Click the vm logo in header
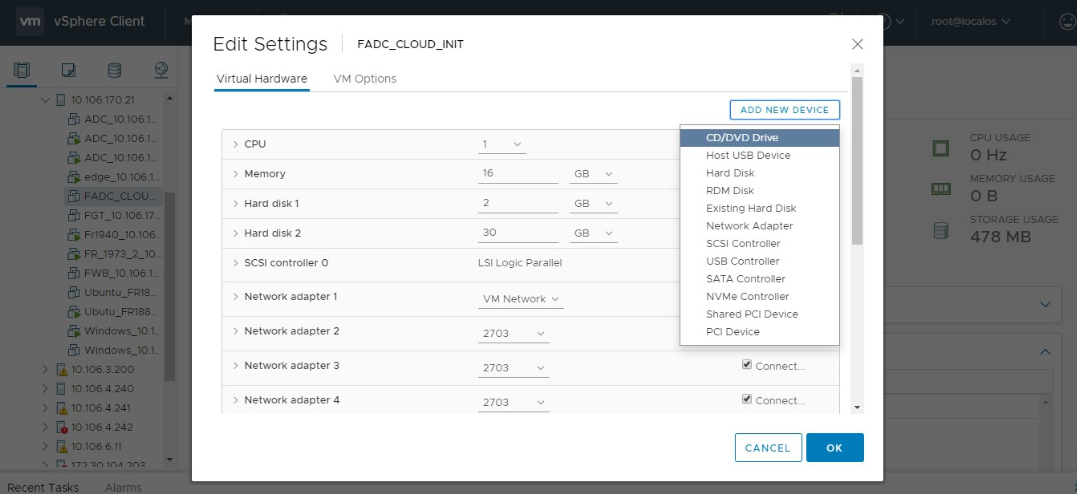The width and height of the screenshot is (1077, 494). tap(29, 21)
